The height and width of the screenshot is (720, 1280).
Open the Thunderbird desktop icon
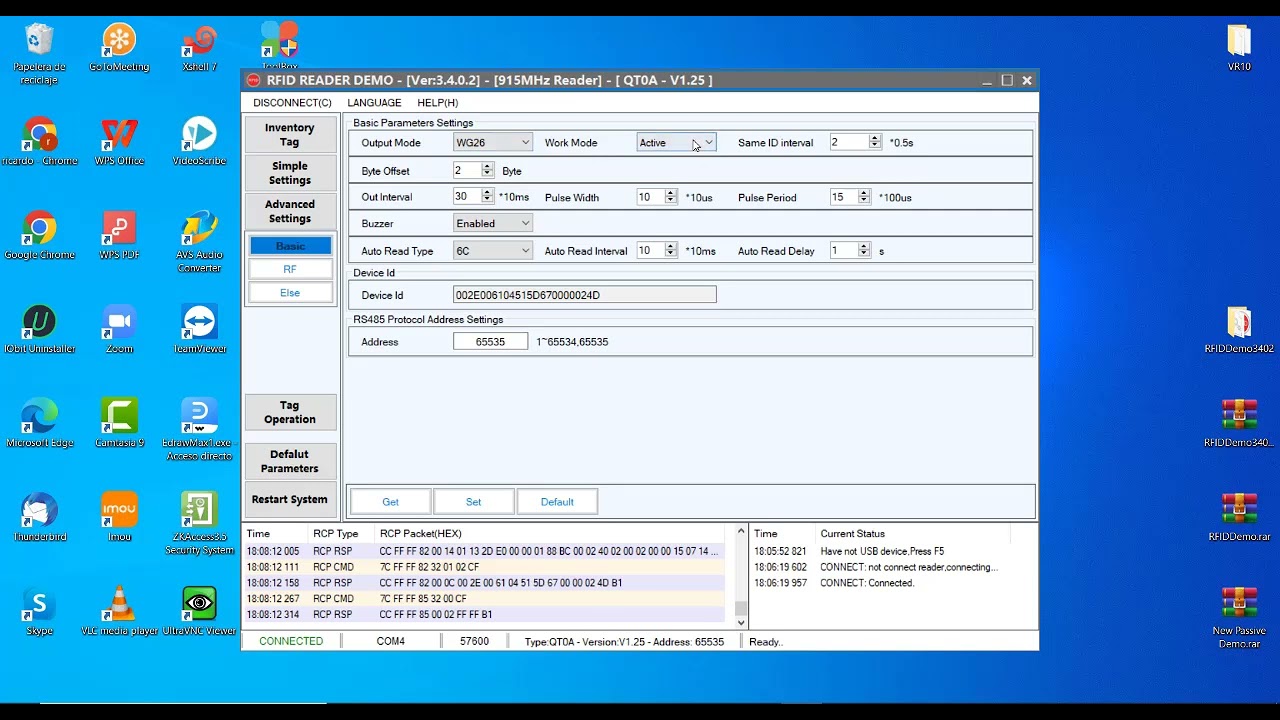pyautogui.click(x=40, y=517)
